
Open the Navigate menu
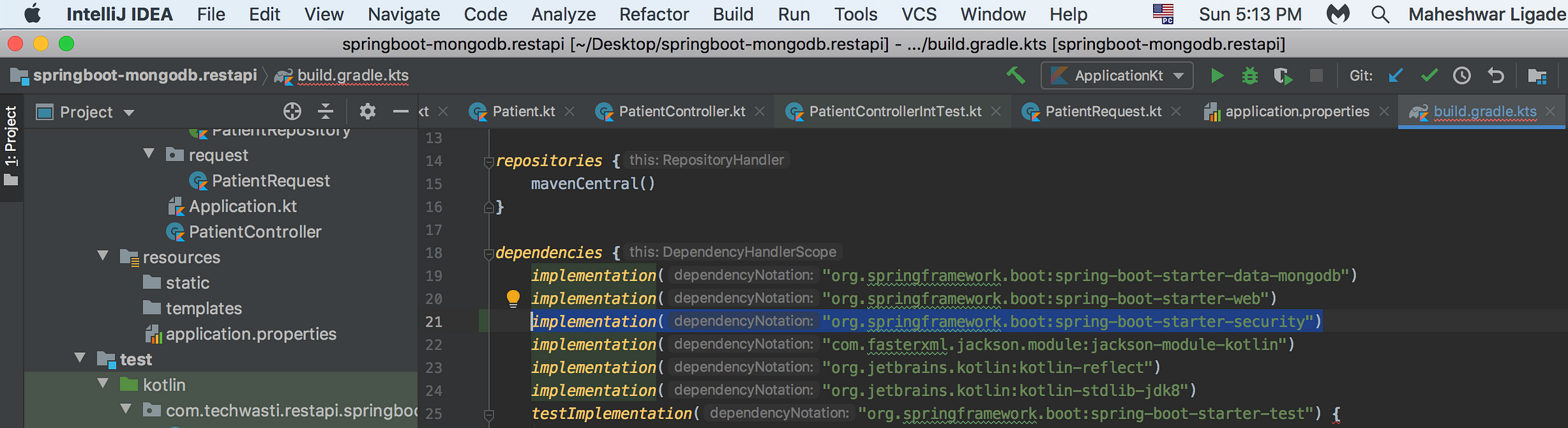coord(404,14)
